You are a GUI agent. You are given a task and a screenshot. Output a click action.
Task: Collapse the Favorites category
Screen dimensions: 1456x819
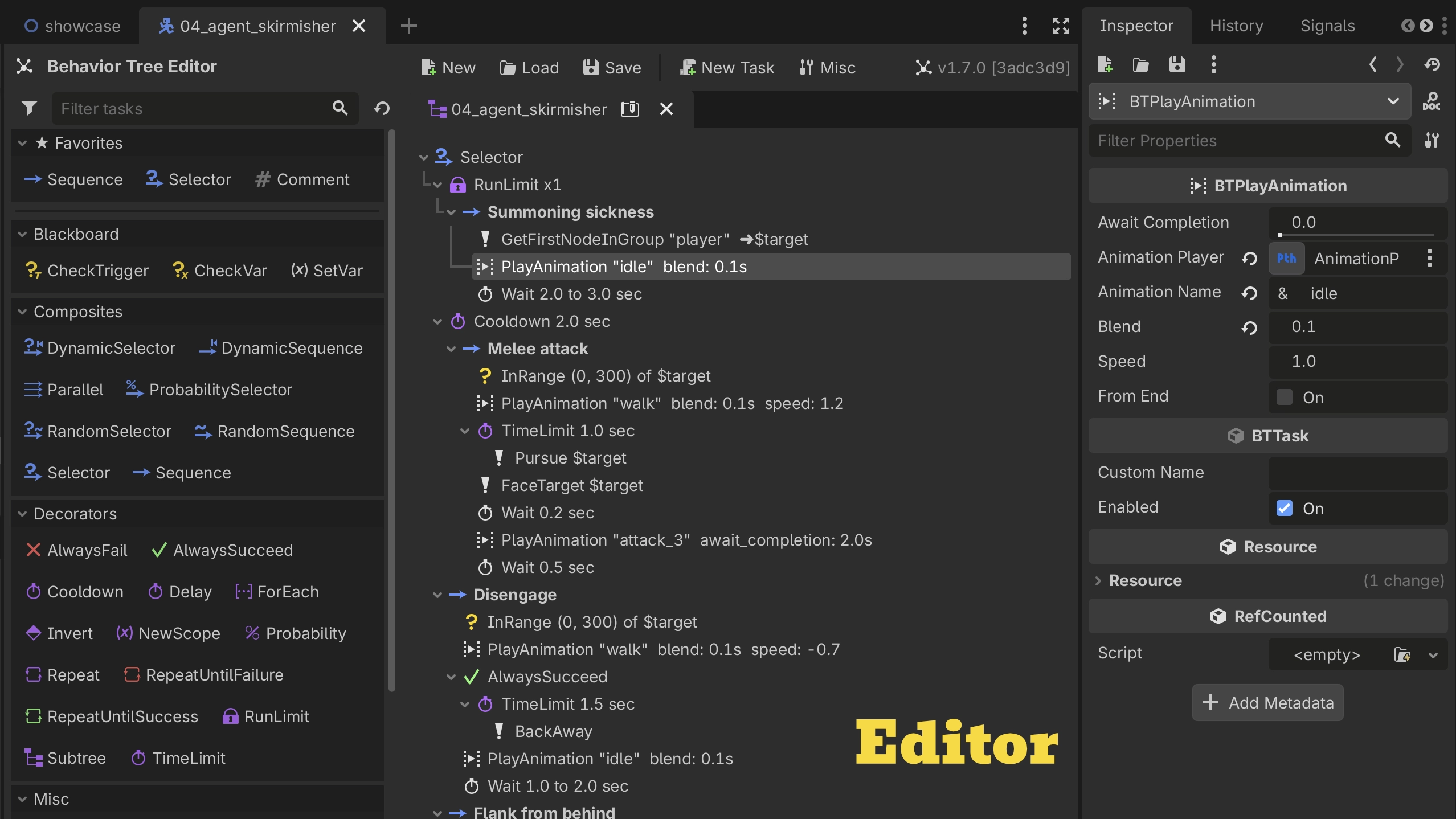point(22,143)
